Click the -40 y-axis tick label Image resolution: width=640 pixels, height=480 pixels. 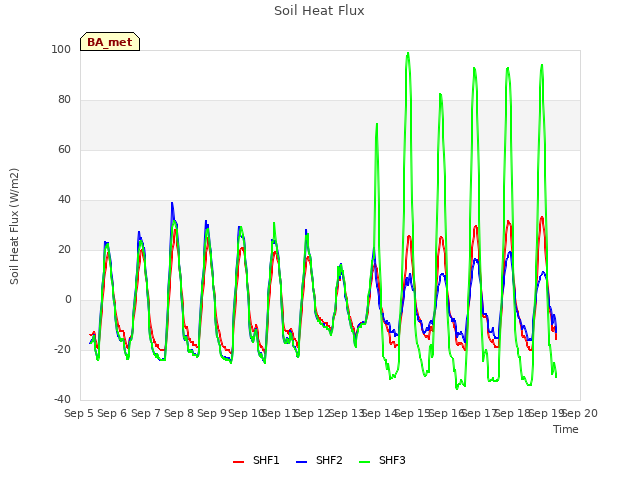point(62,400)
